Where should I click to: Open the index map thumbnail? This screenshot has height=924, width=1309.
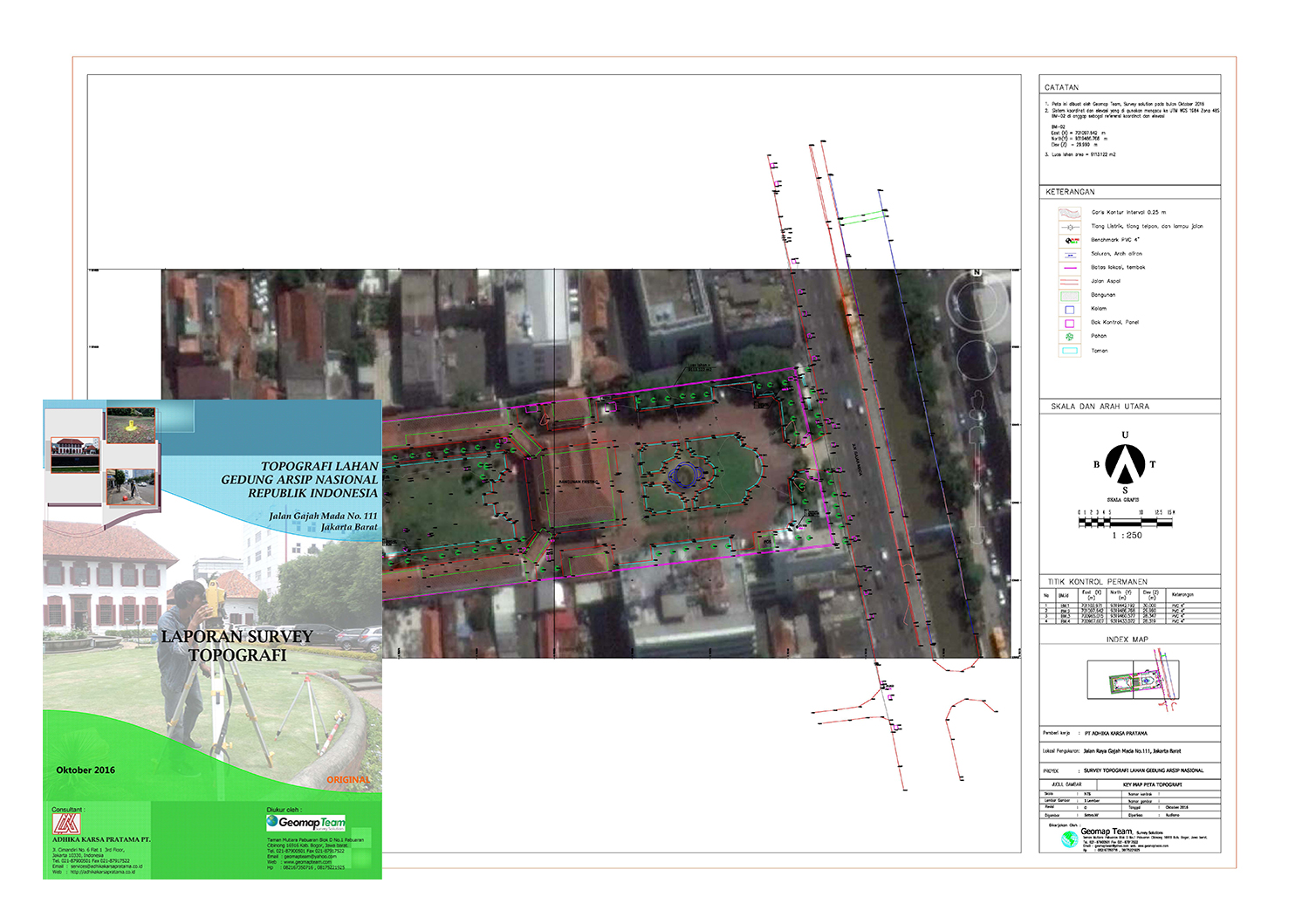tap(1133, 680)
